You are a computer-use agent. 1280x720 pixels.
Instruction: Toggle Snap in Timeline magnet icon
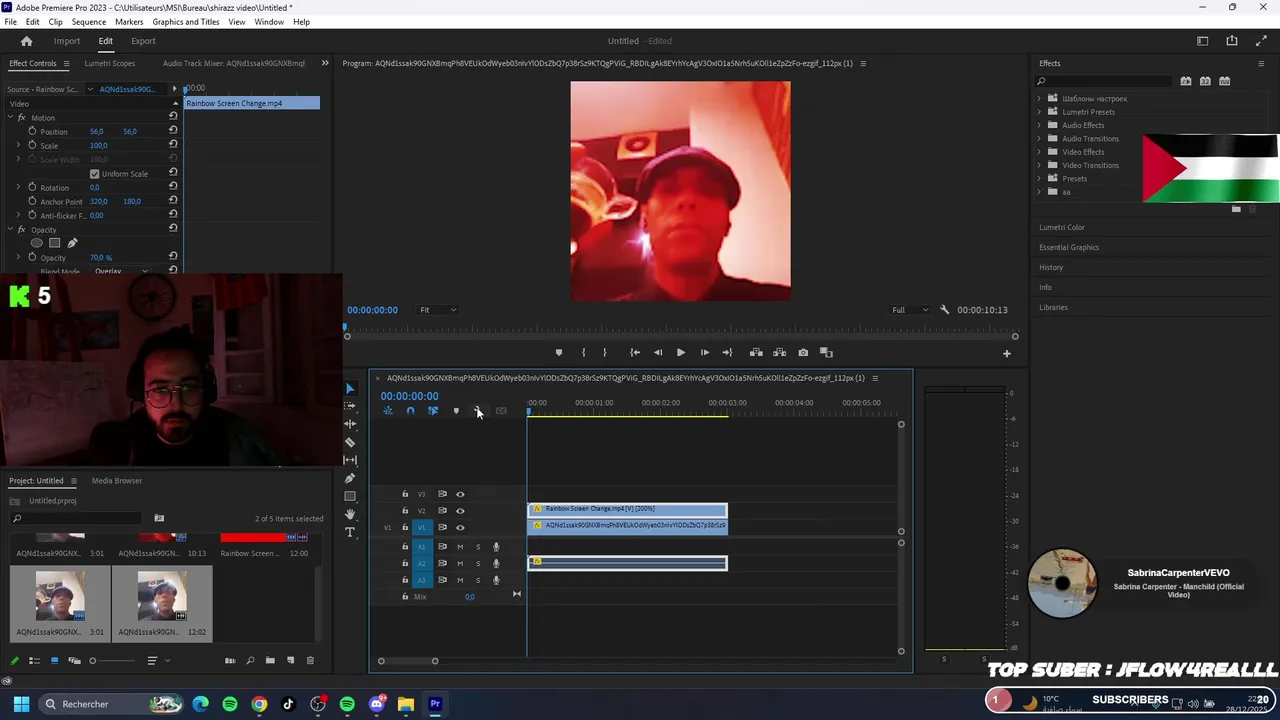tap(410, 411)
